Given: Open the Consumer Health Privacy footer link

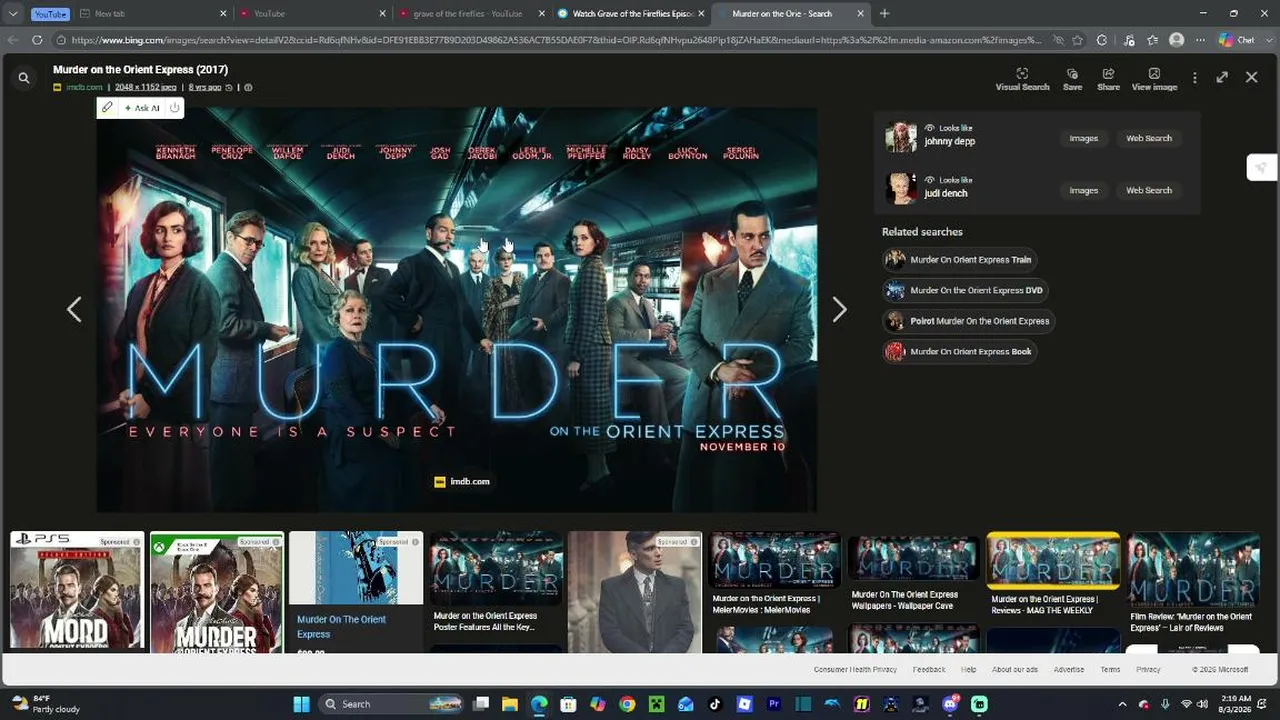Looking at the screenshot, I should [855, 669].
